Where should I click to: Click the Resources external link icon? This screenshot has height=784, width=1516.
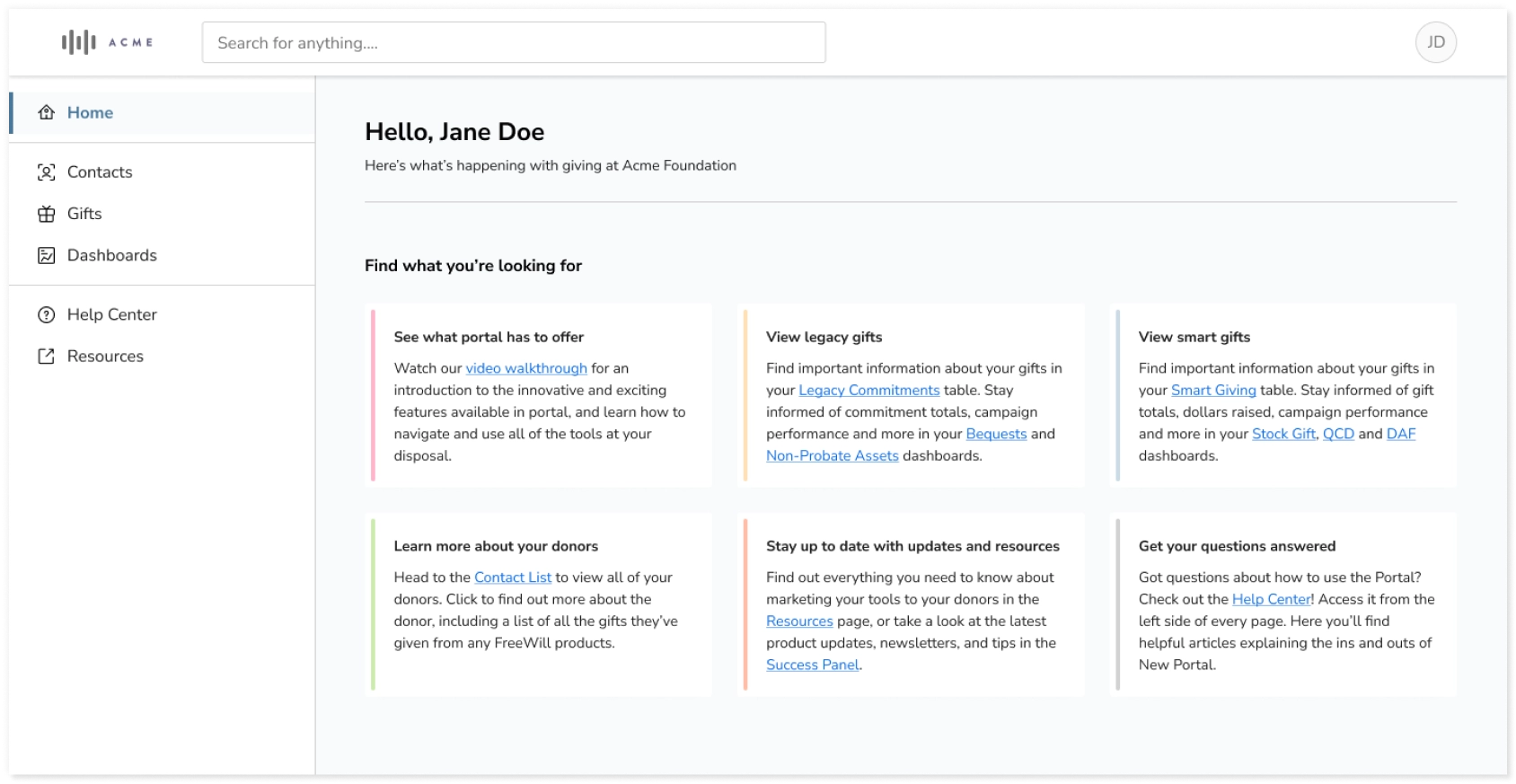tap(47, 357)
